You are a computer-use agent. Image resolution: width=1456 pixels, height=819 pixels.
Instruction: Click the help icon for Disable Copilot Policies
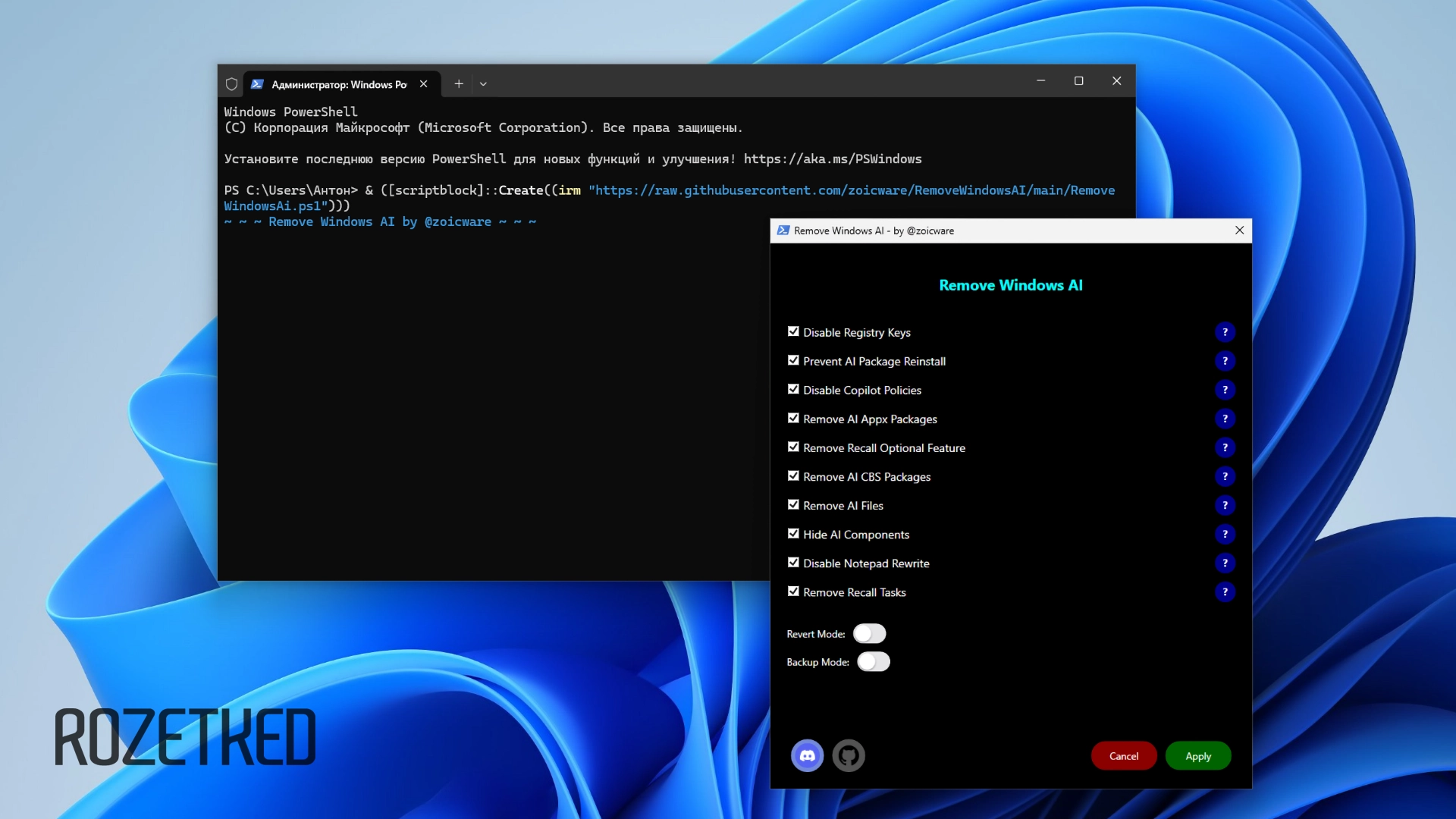[1225, 390]
